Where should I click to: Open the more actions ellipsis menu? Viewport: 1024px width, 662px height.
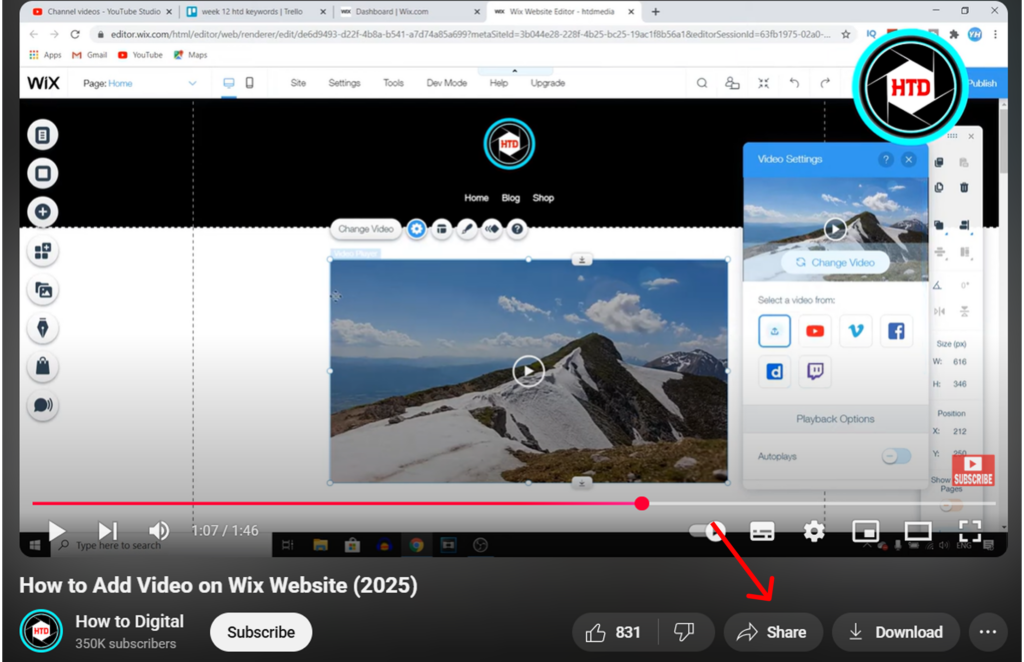coord(987,632)
